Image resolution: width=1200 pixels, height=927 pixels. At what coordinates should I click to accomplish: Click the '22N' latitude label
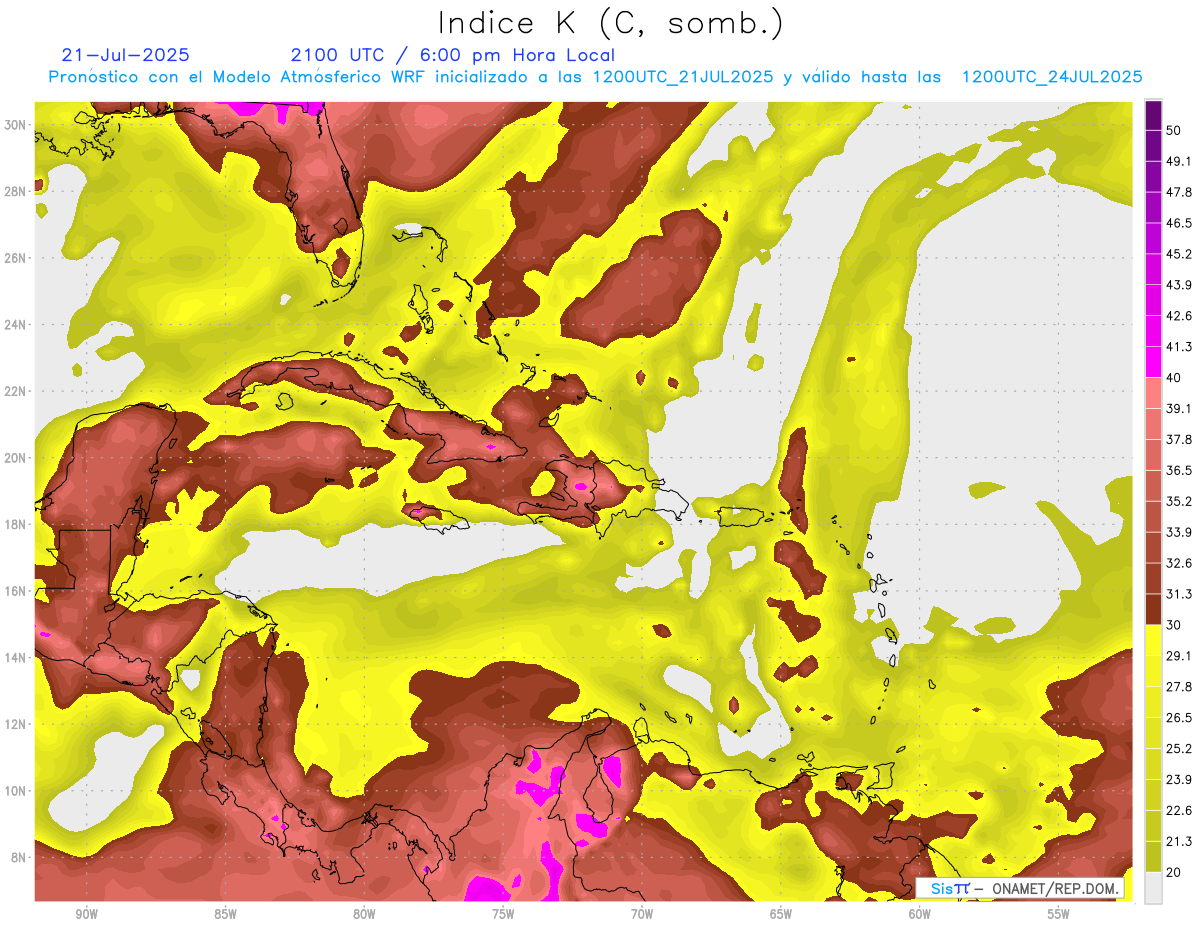15,391
